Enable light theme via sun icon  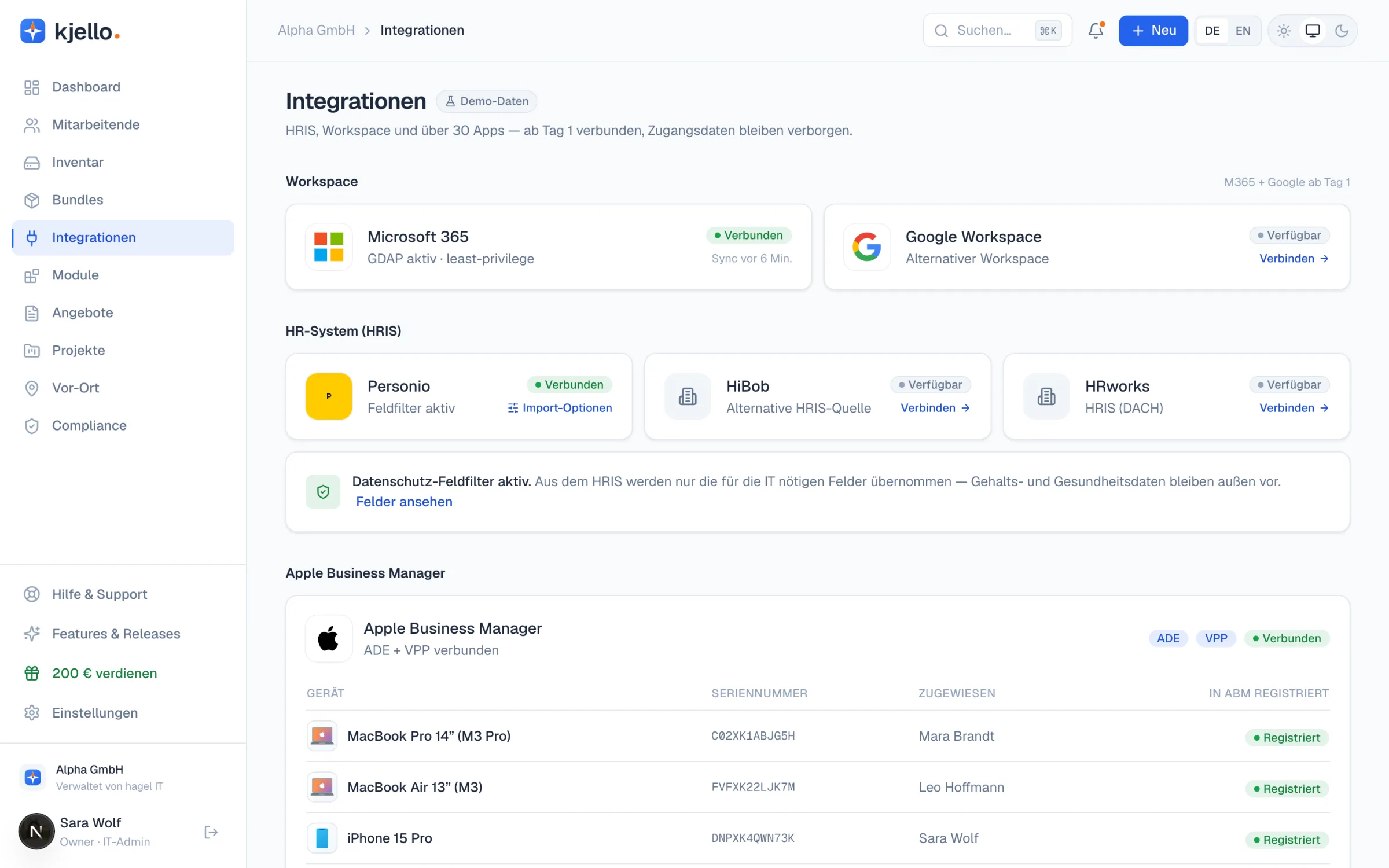coord(1283,31)
